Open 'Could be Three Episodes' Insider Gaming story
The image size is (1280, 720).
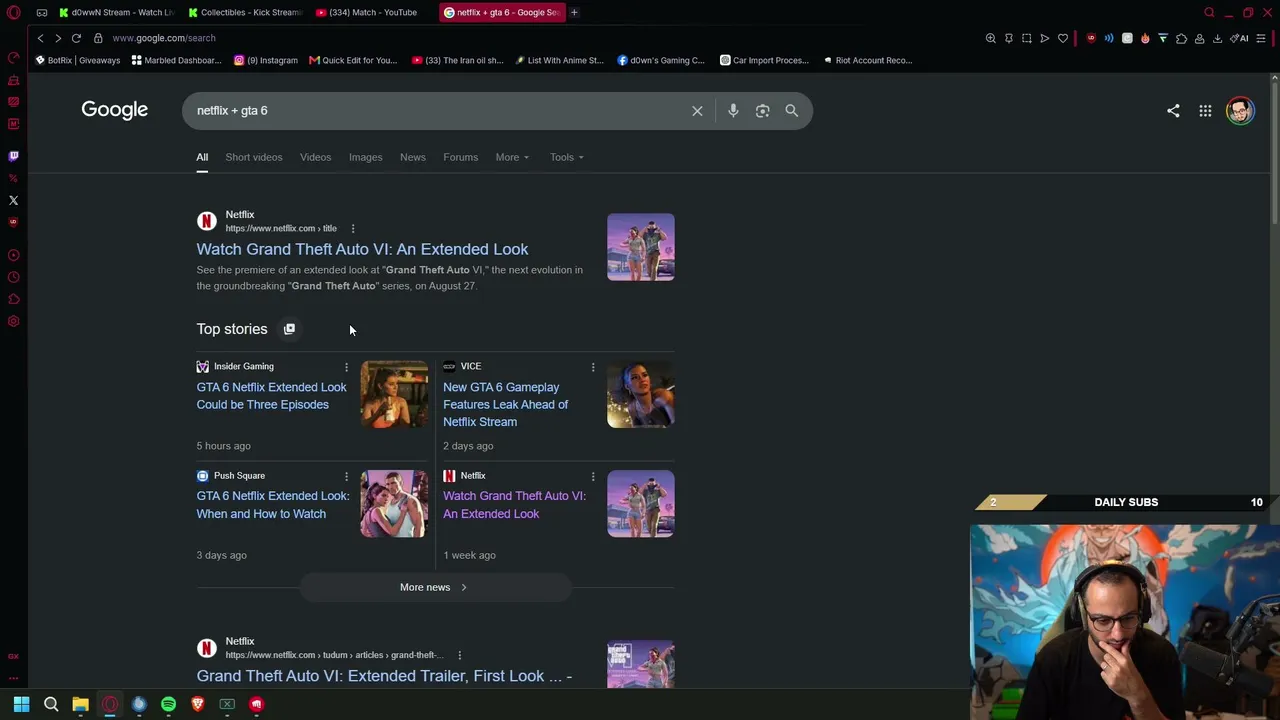coord(271,396)
